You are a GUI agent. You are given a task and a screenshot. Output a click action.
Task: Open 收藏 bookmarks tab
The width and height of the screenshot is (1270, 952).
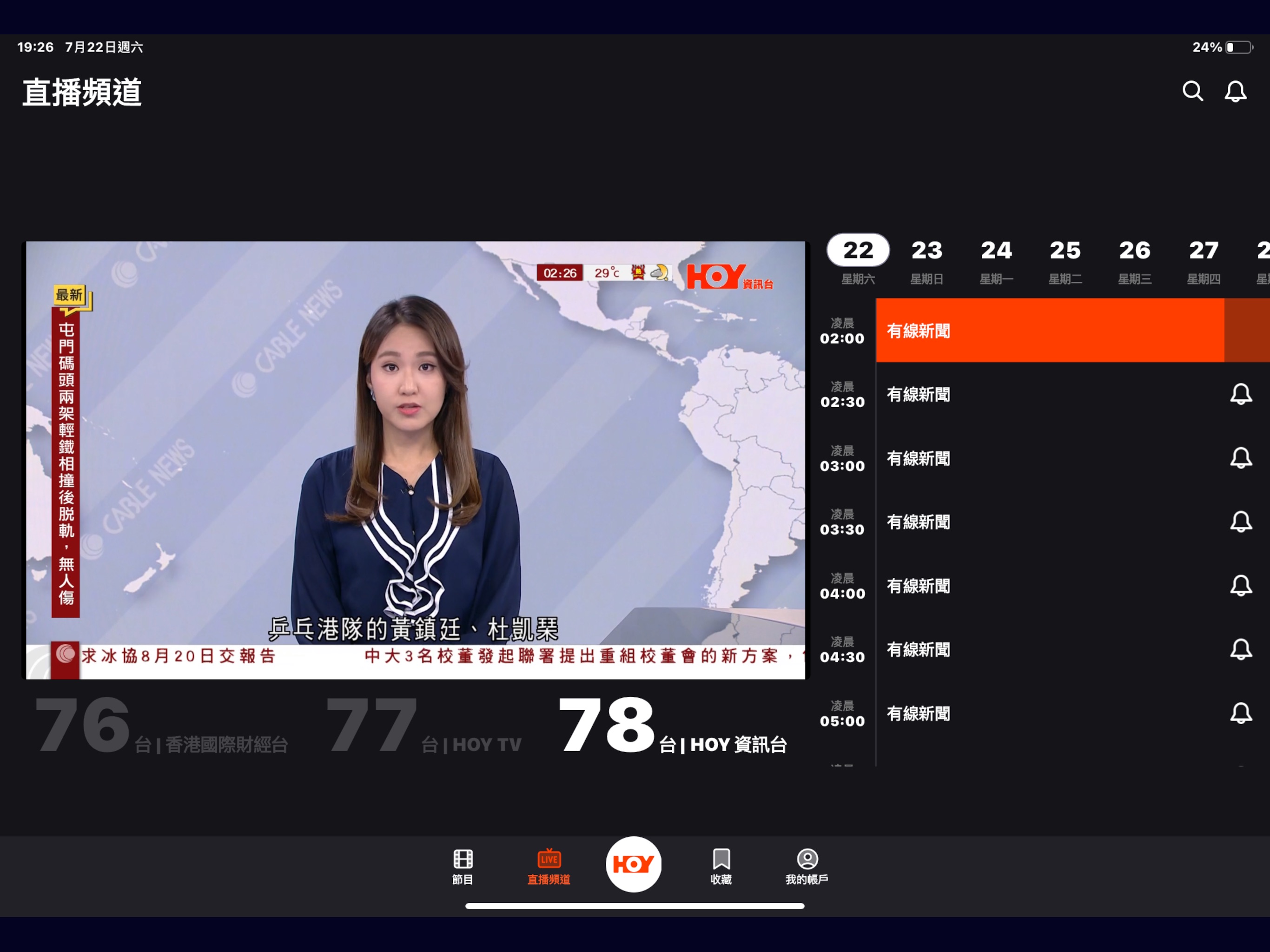click(721, 866)
